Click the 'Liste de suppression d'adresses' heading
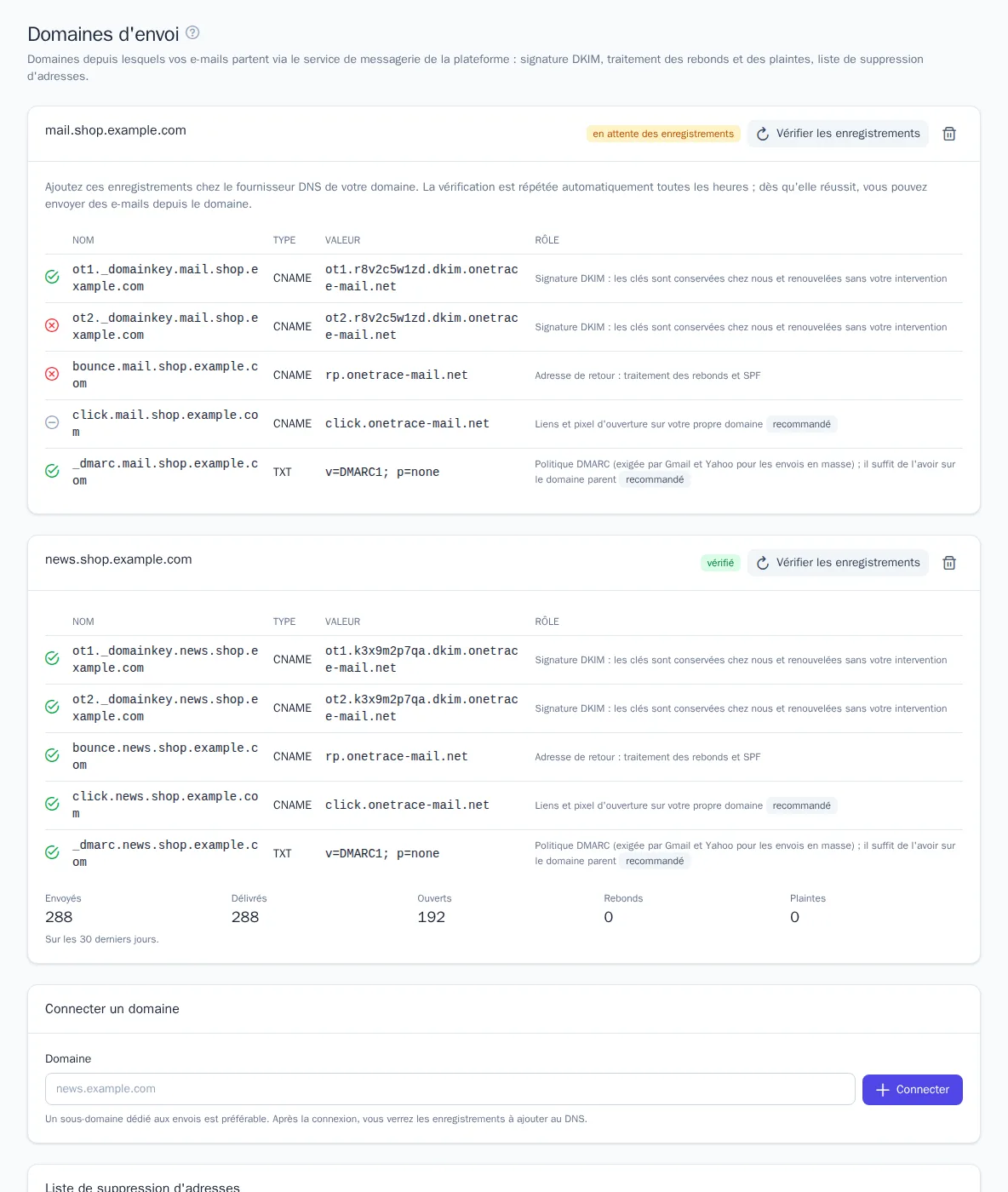The image size is (1008, 1192). tap(142, 1186)
